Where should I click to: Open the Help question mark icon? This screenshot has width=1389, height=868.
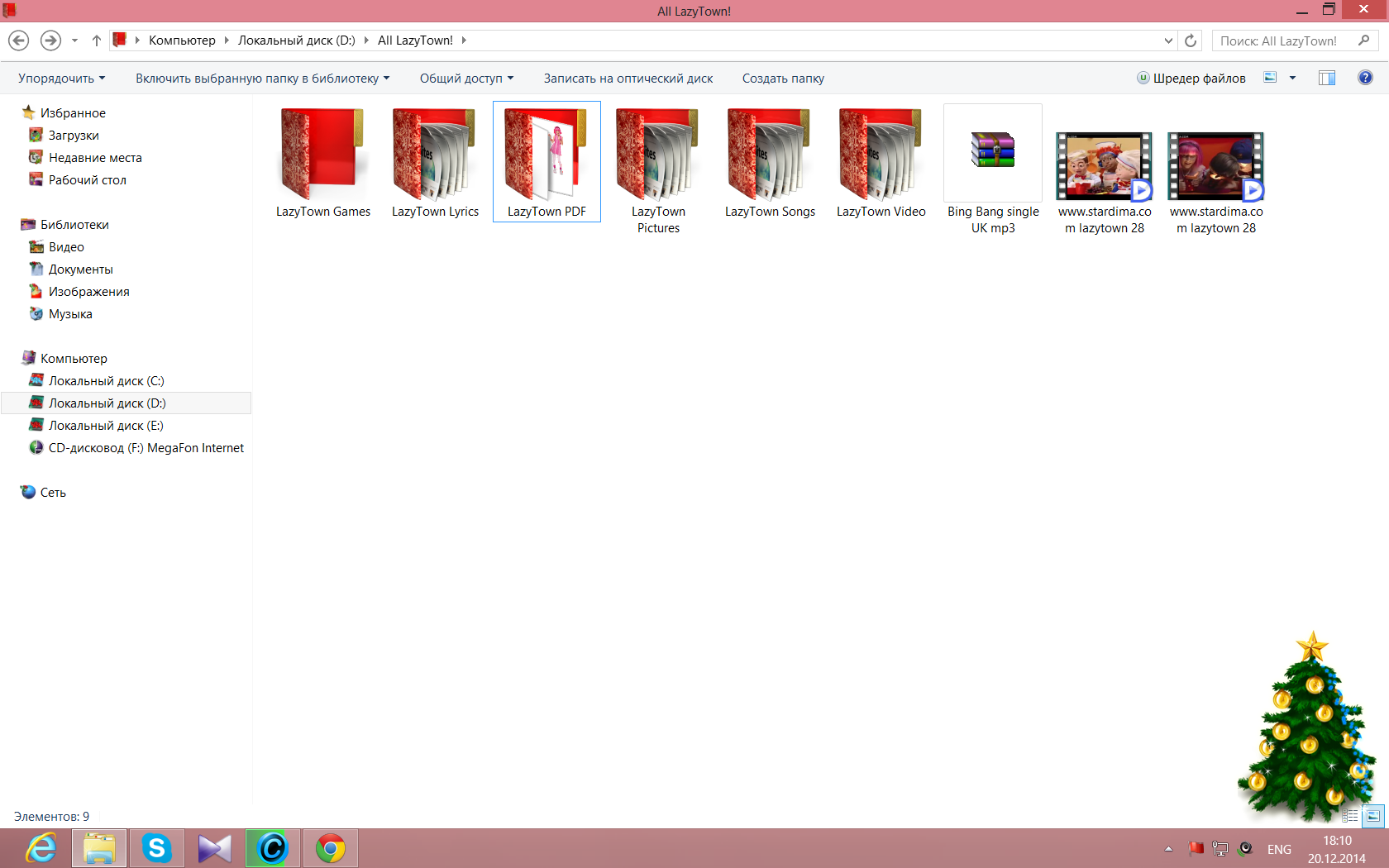pyautogui.click(x=1365, y=78)
